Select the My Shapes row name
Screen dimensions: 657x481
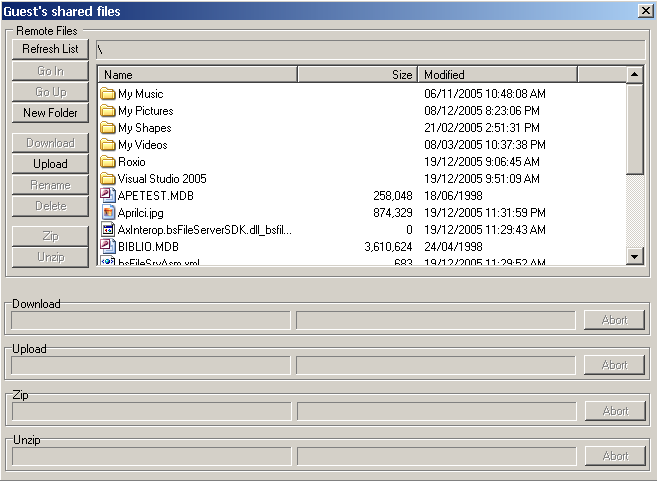(x=145, y=128)
